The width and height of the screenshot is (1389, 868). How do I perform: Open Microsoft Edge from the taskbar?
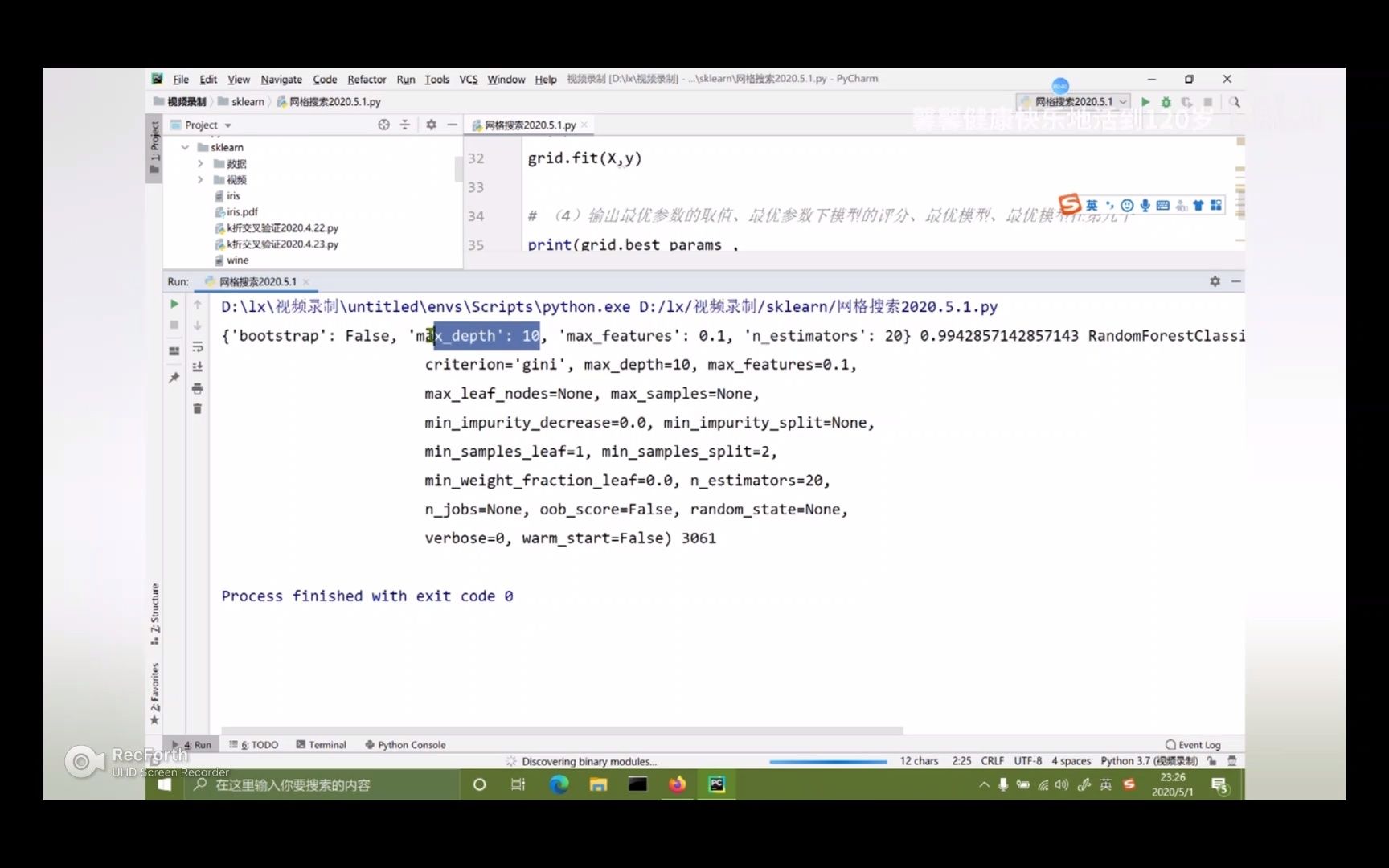tap(559, 785)
